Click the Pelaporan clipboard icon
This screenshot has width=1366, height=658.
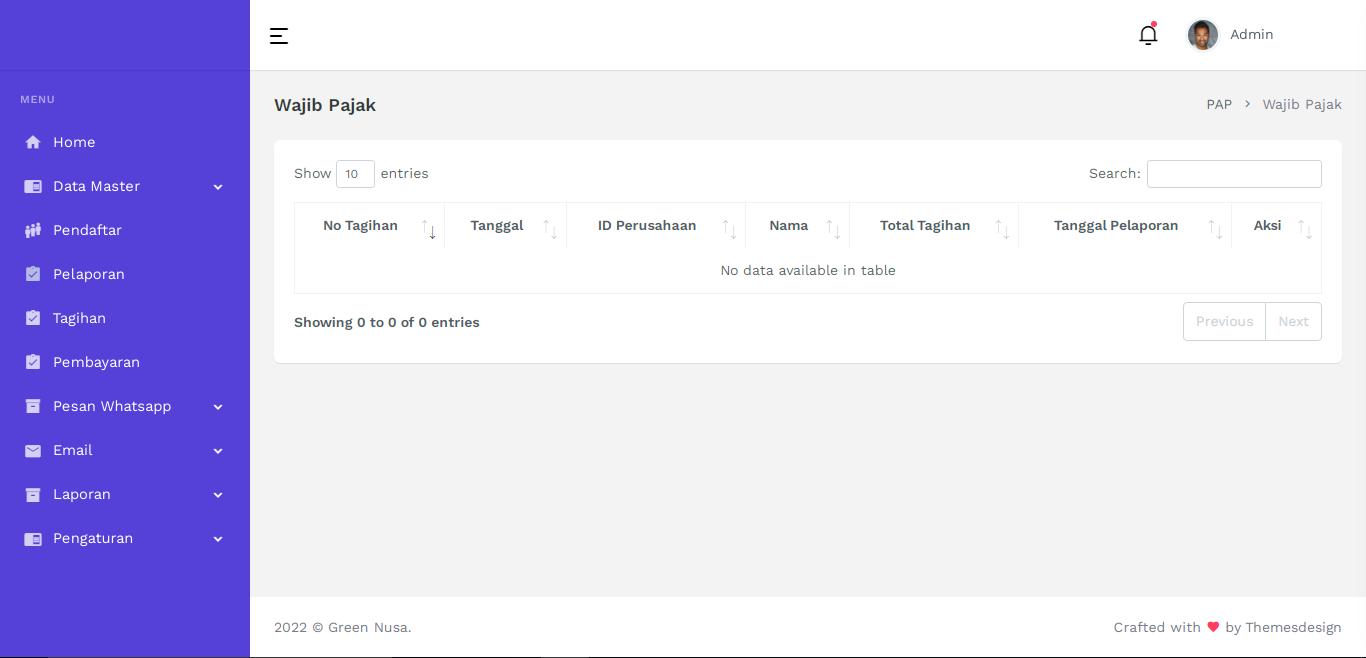[33, 274]
